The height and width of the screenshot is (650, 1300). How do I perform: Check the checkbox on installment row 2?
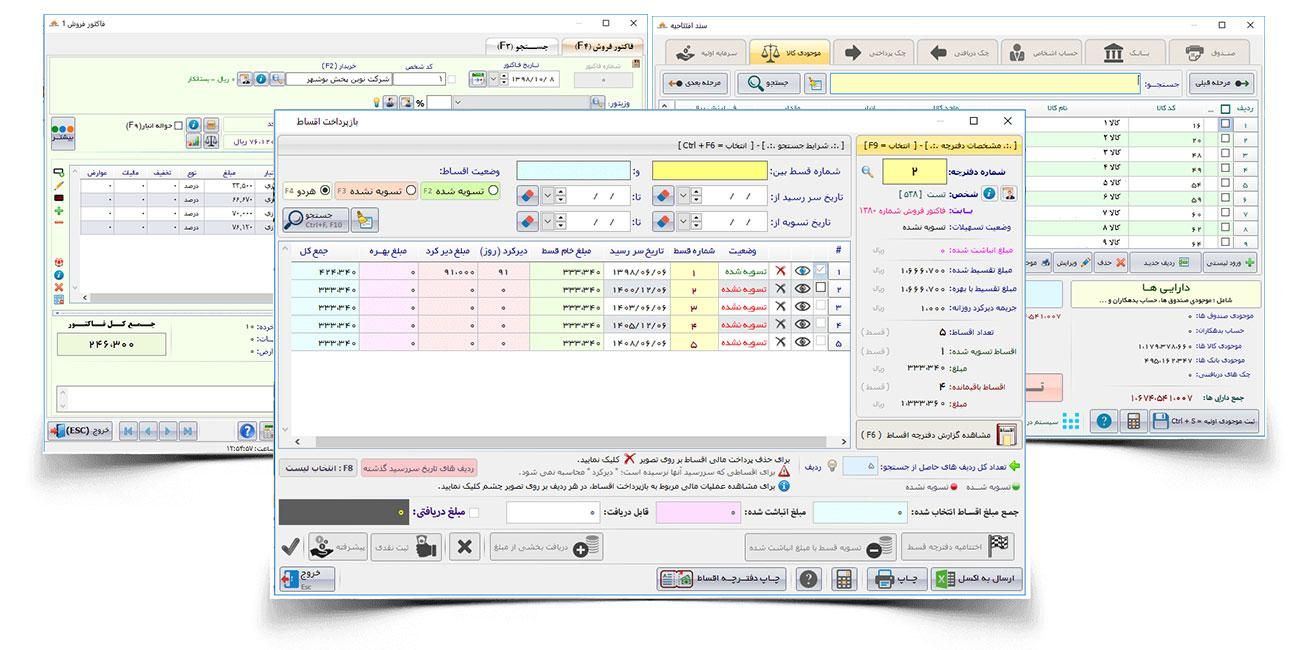point(821,288)
